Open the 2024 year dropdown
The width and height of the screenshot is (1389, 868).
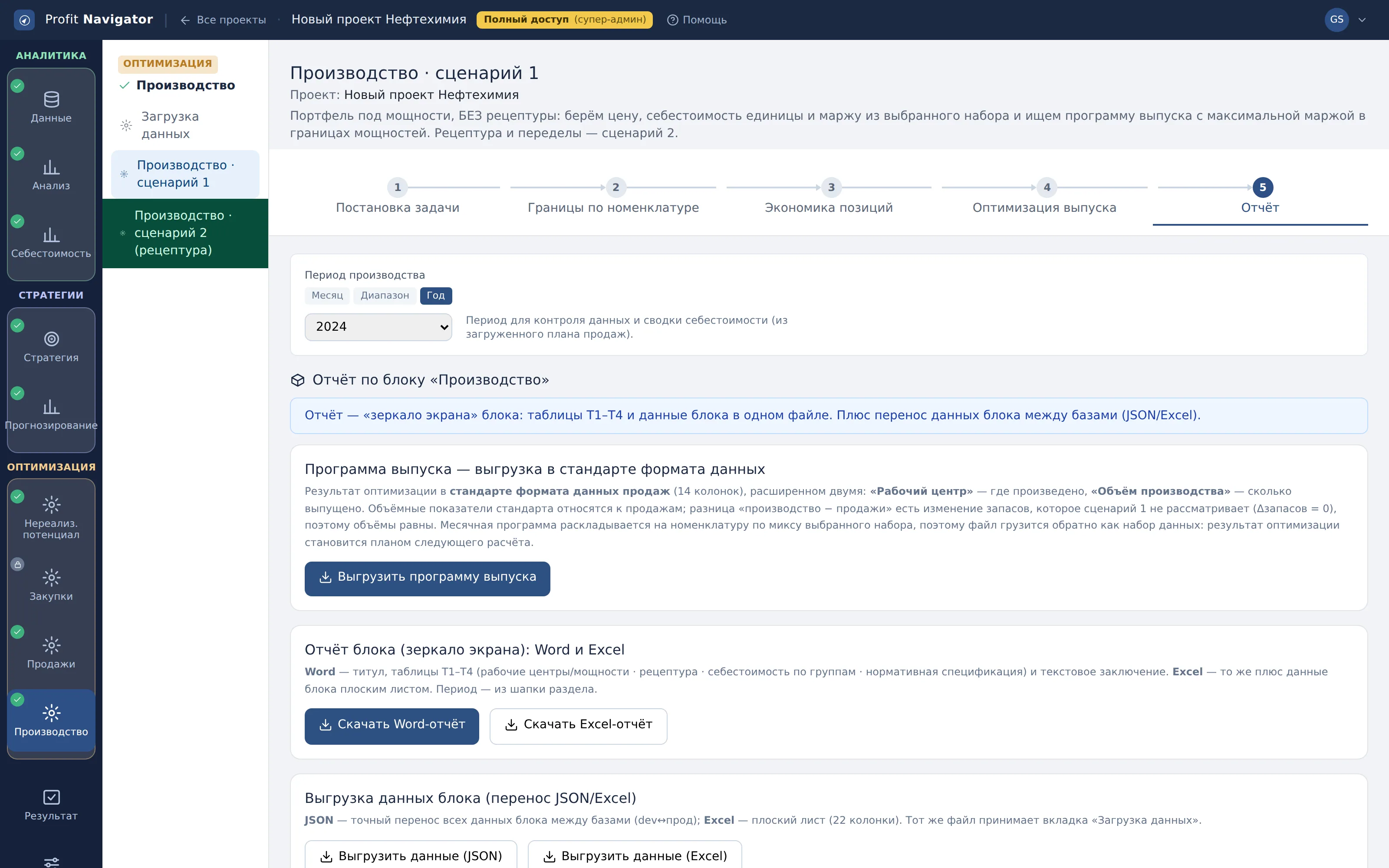coord(378,327)
